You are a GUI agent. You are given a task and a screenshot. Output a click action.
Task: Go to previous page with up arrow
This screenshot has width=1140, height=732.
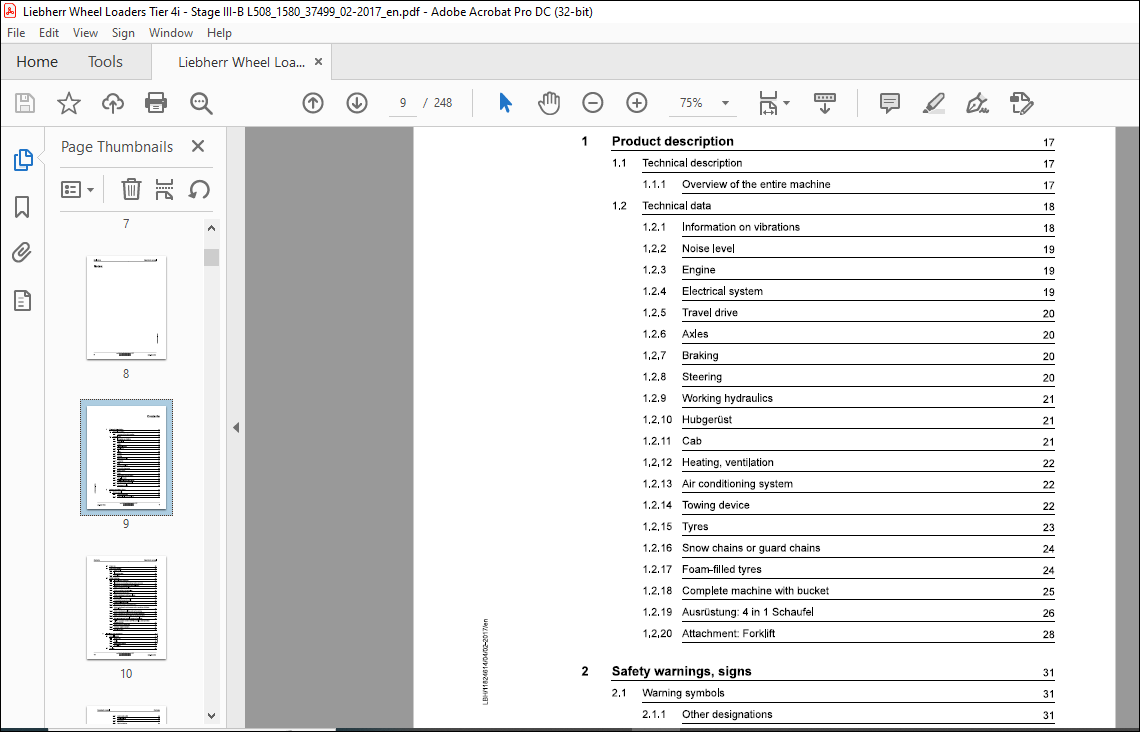(313, 103)
